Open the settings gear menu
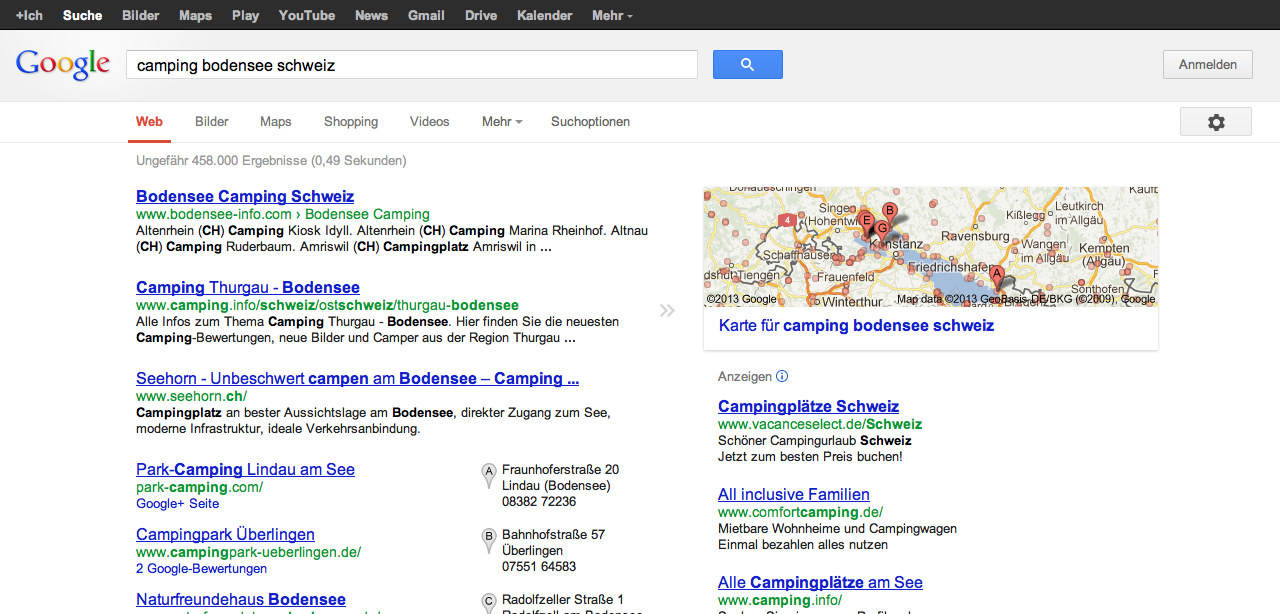This screenshot has width=1280, height=614. point(1215,122)
